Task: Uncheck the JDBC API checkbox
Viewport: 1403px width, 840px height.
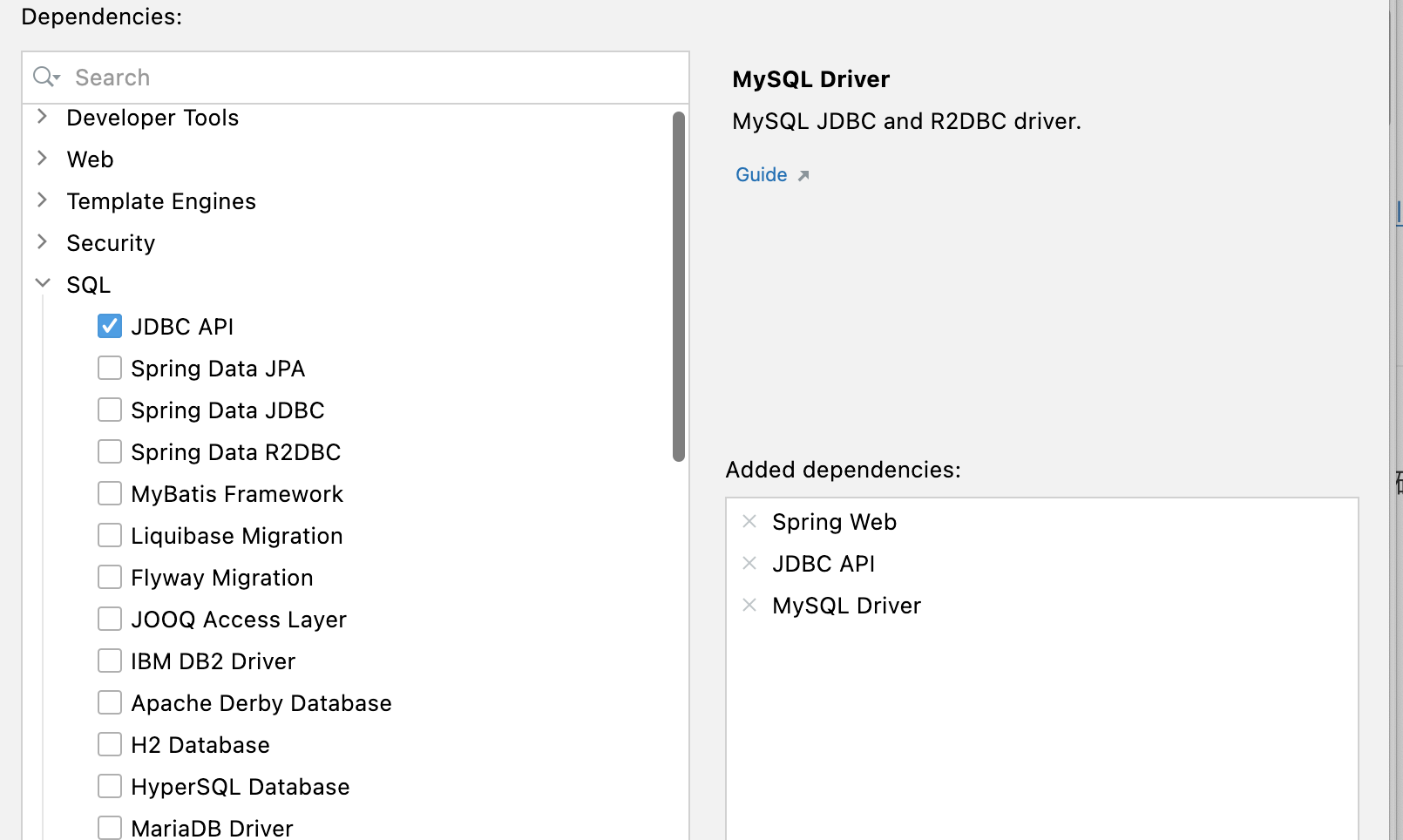Action: click(110, 327)
